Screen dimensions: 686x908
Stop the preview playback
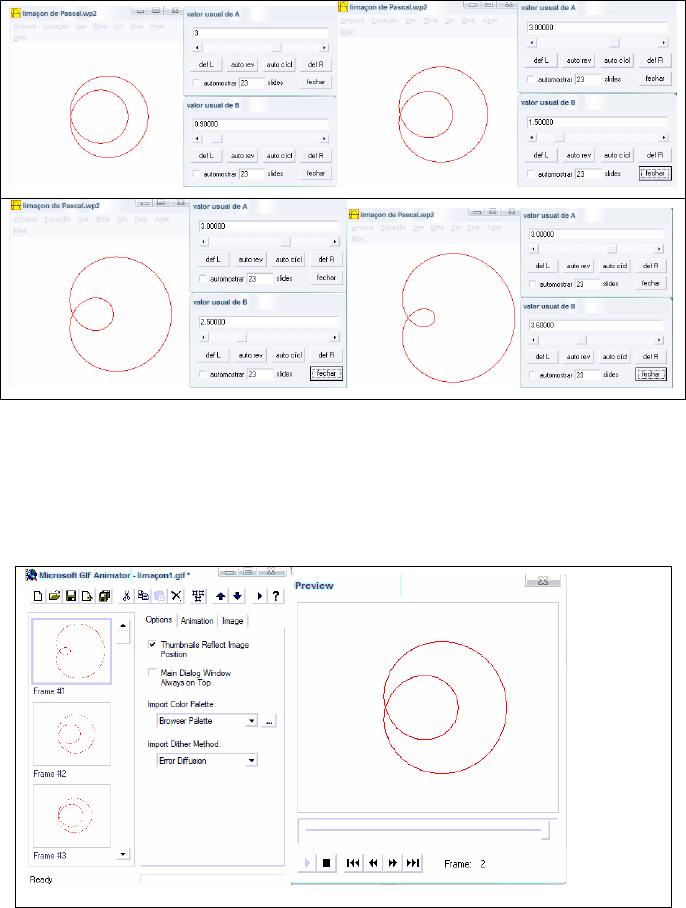coord(326,863)
